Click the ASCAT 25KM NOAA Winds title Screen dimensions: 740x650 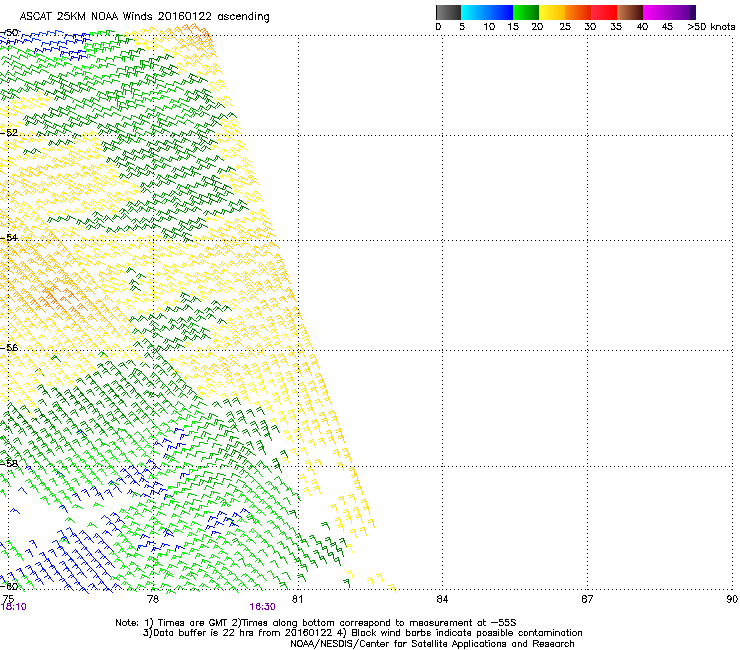coord(144,17)
